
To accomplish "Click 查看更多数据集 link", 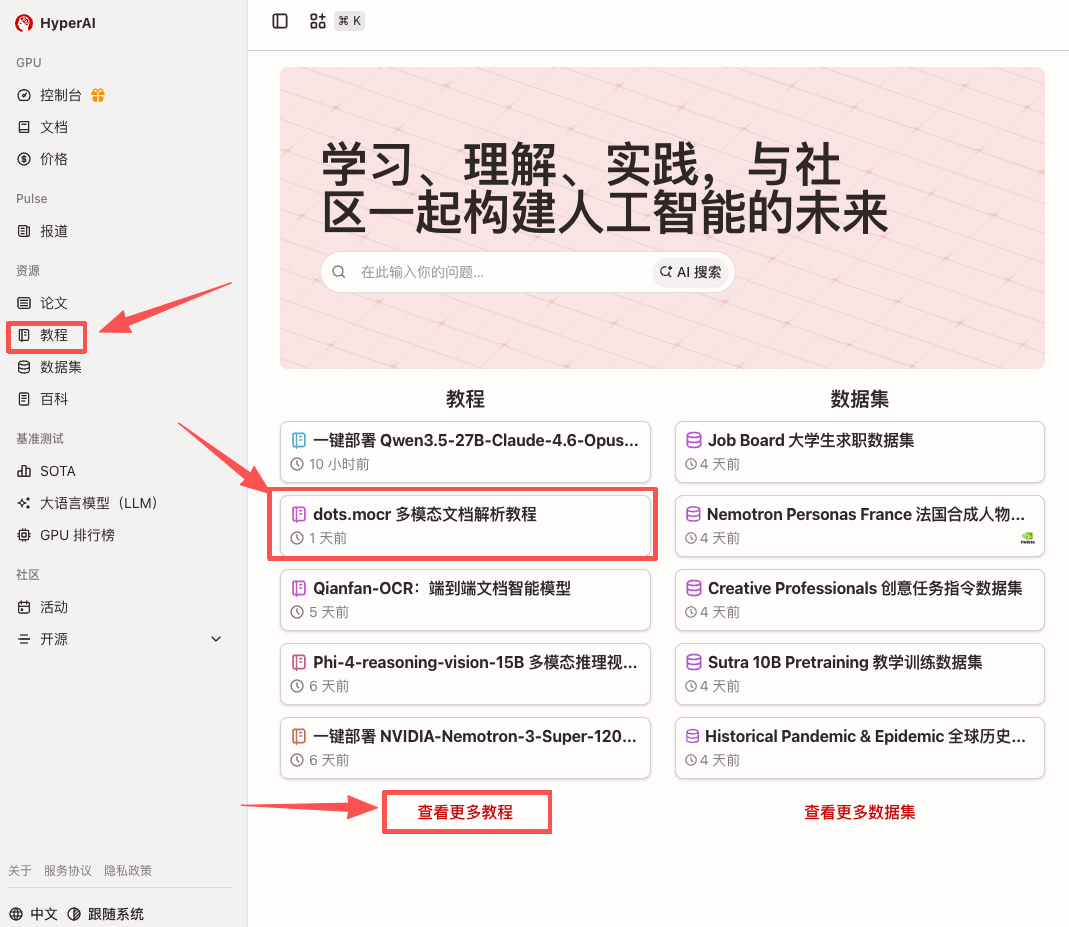I will (x=859, y=813).
